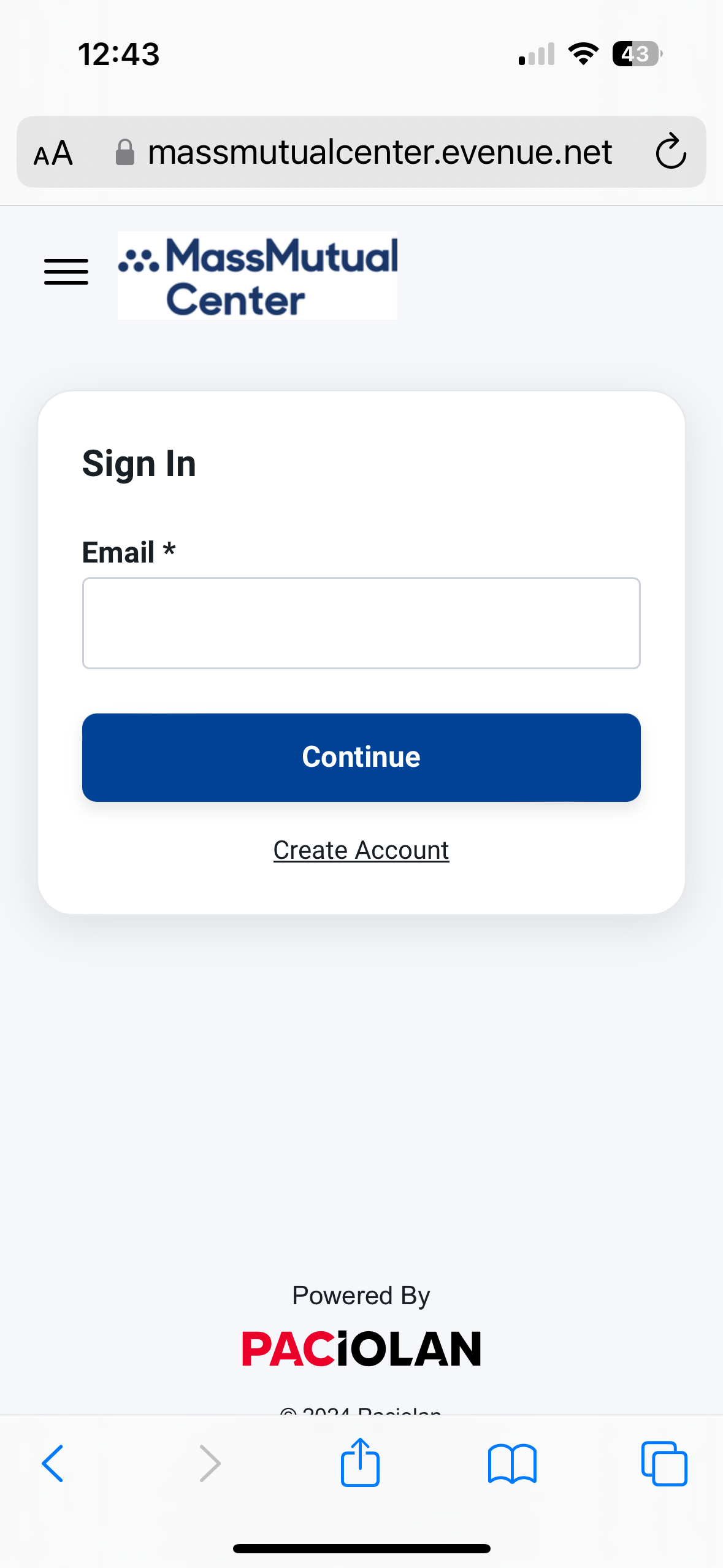Open the hamburger navigation menu
Viewport: 723px width, 1568px height.
click(66, 272)
